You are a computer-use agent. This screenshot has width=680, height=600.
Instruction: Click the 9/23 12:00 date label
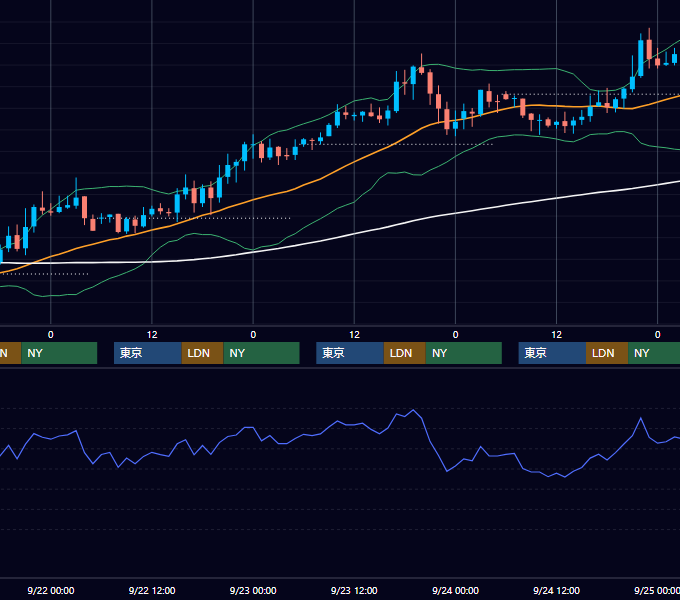[354, 590]
